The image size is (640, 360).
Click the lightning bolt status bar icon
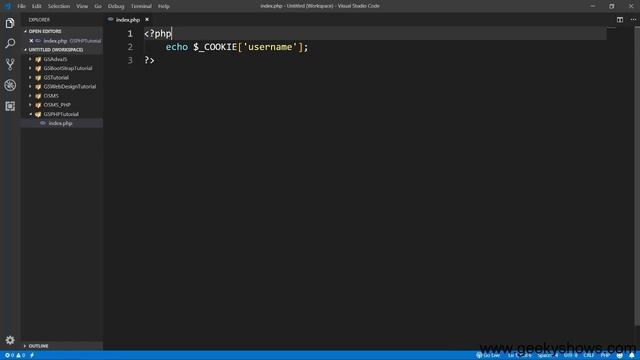[32, 356]
